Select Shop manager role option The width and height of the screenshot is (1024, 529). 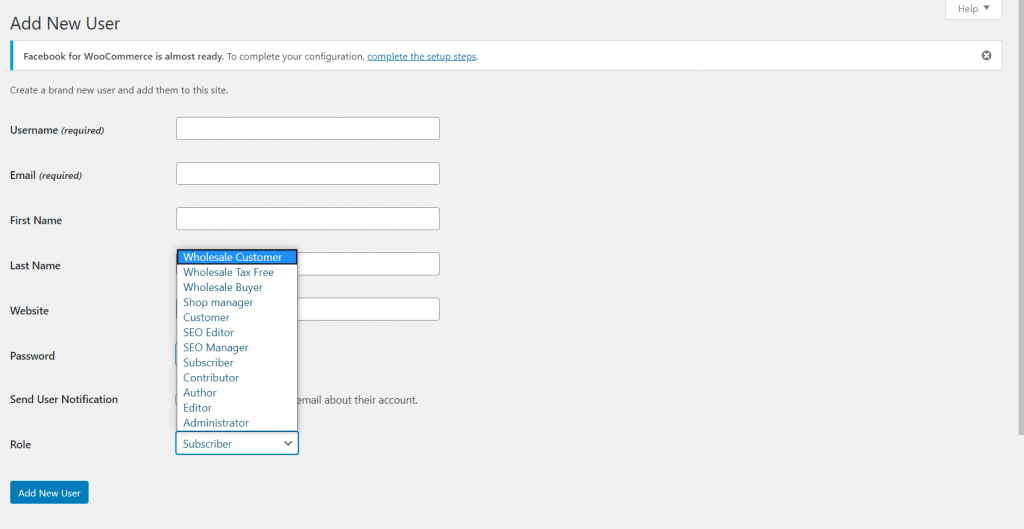point(237,302)
